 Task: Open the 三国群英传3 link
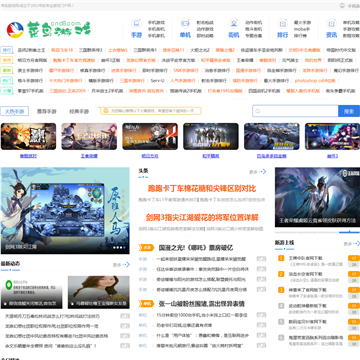(90, 50)
